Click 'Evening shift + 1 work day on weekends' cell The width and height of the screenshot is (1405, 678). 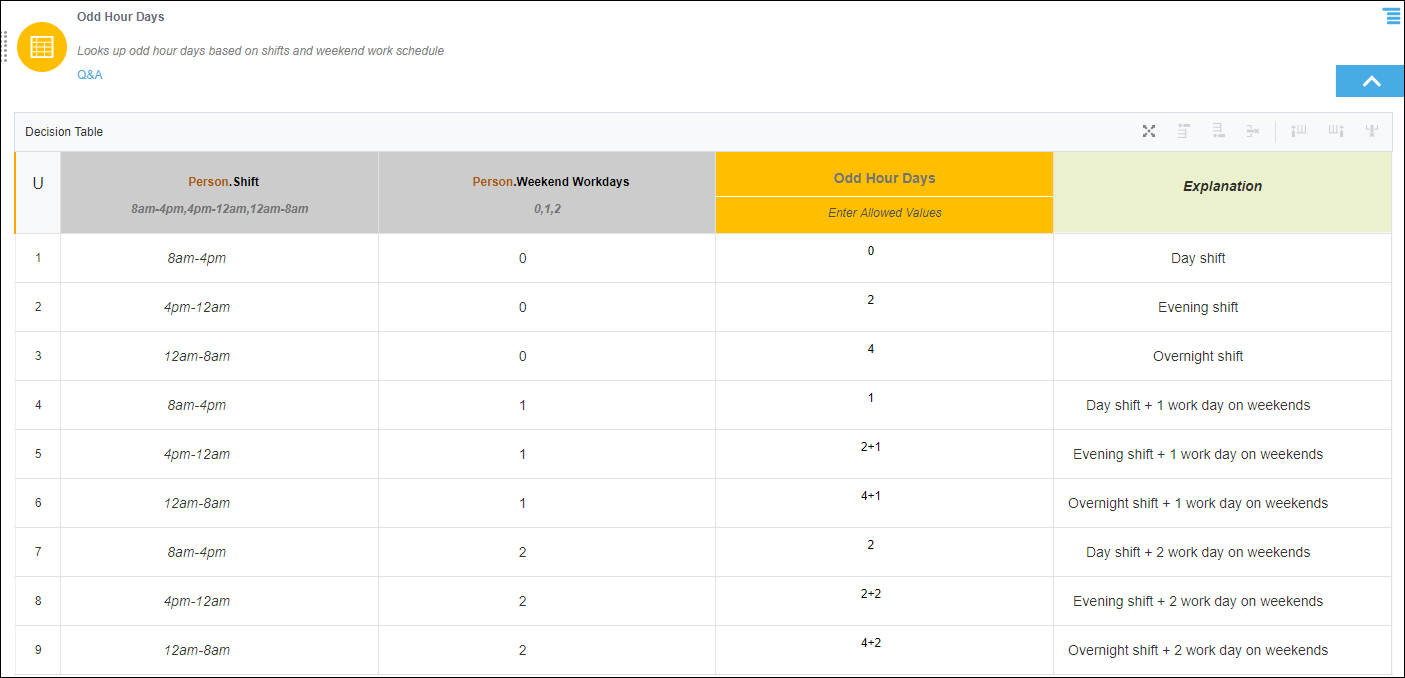(x=1222, y=454)
